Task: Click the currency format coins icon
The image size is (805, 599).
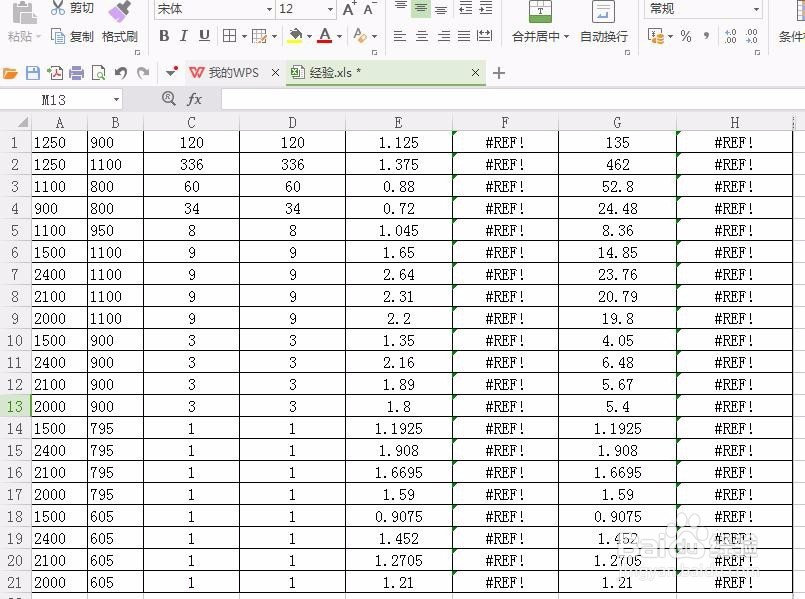Action: click(656, 36)
